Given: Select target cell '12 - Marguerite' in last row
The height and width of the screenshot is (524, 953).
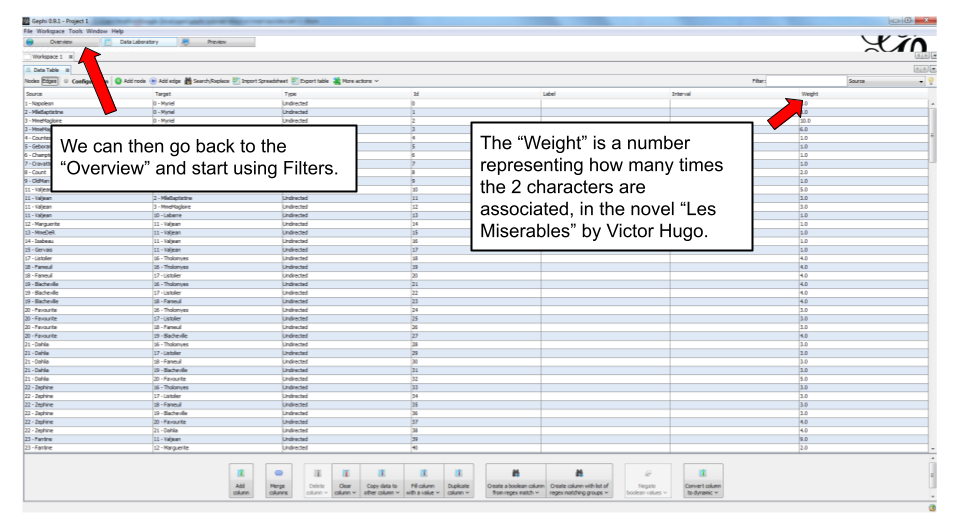Looking at the screenshot, I should 218,448.
